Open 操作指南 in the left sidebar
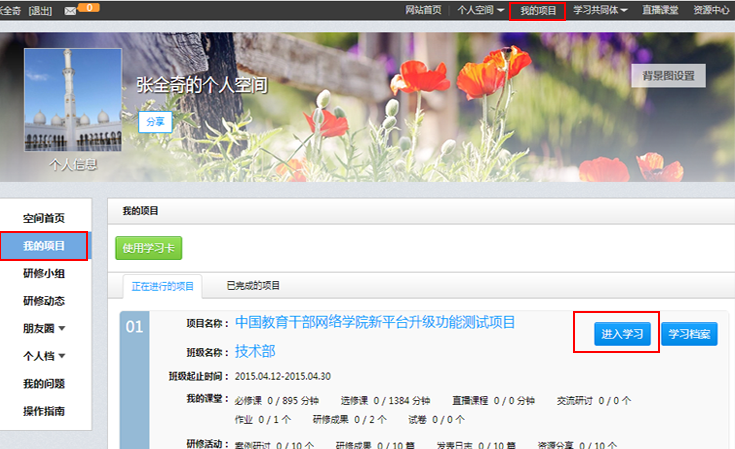Viewport: 735px width, 449px height. point(44,412)
